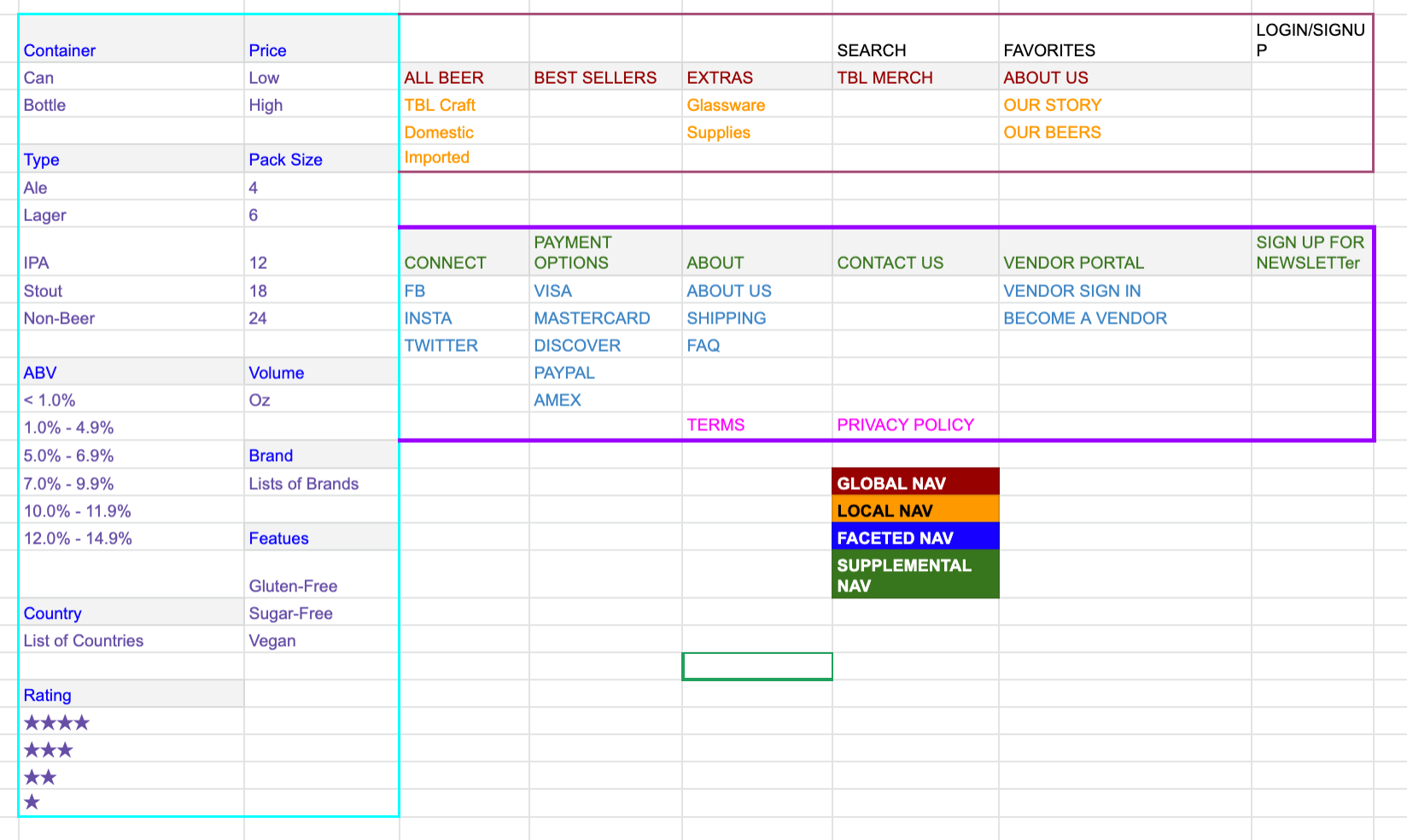Click the 'Volume' header cell
The width and height of the screenshot is (1407, 840).
321,372
